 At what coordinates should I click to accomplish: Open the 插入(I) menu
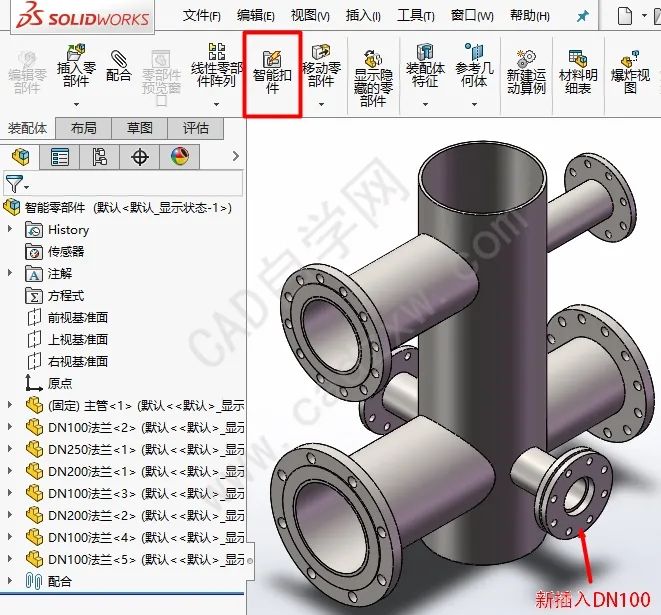tap(363, 16)
